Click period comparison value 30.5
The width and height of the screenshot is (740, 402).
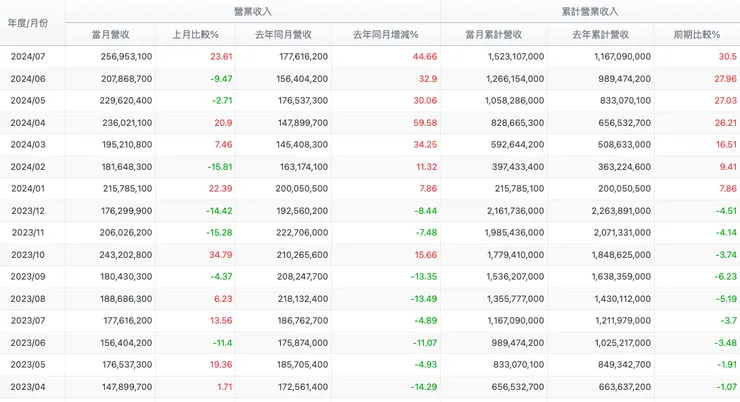coord(728,57)
